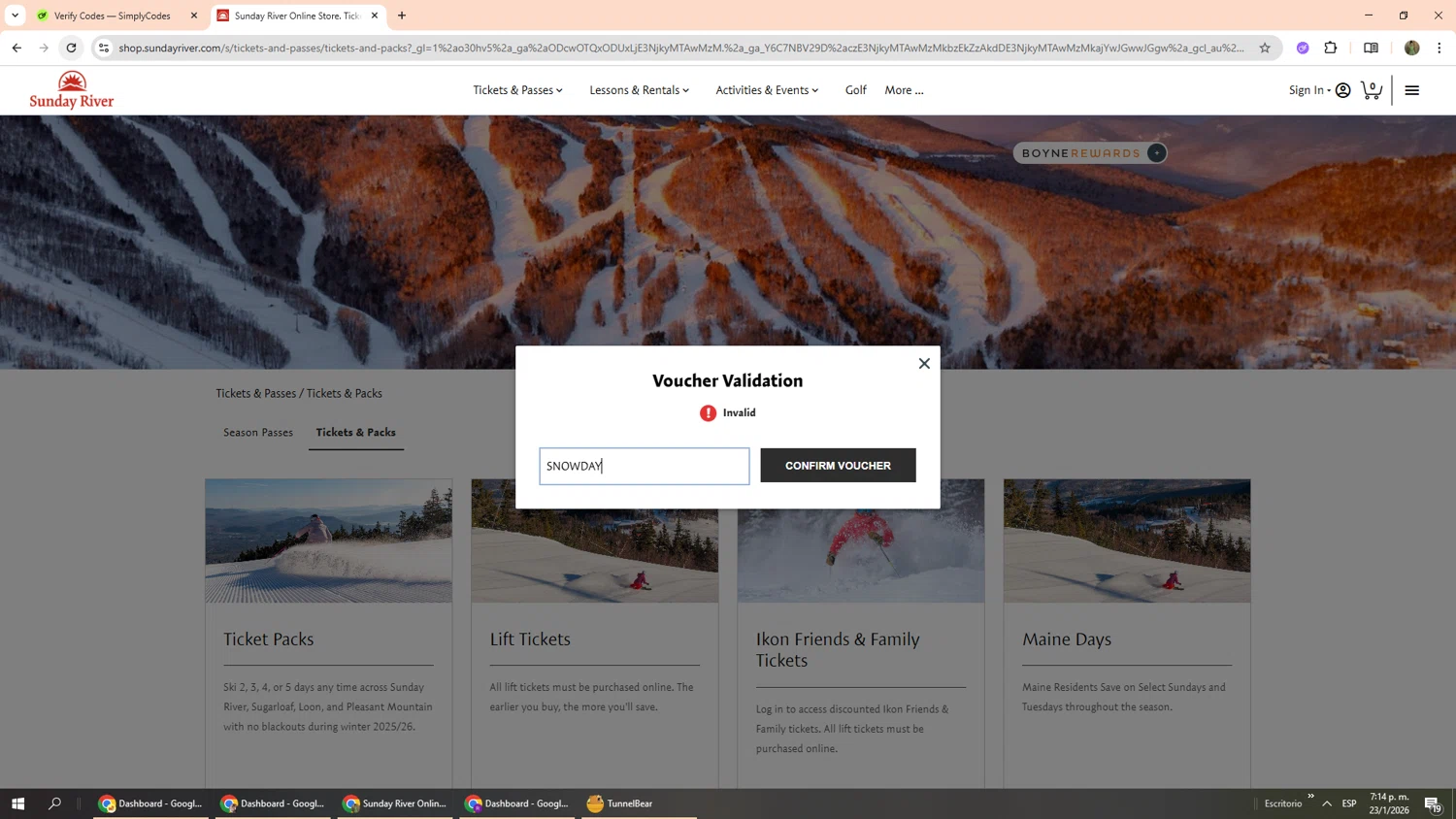Click the Sign In account icon
The width and height of the screenshot is (1456, 819).
(1343, 90)
